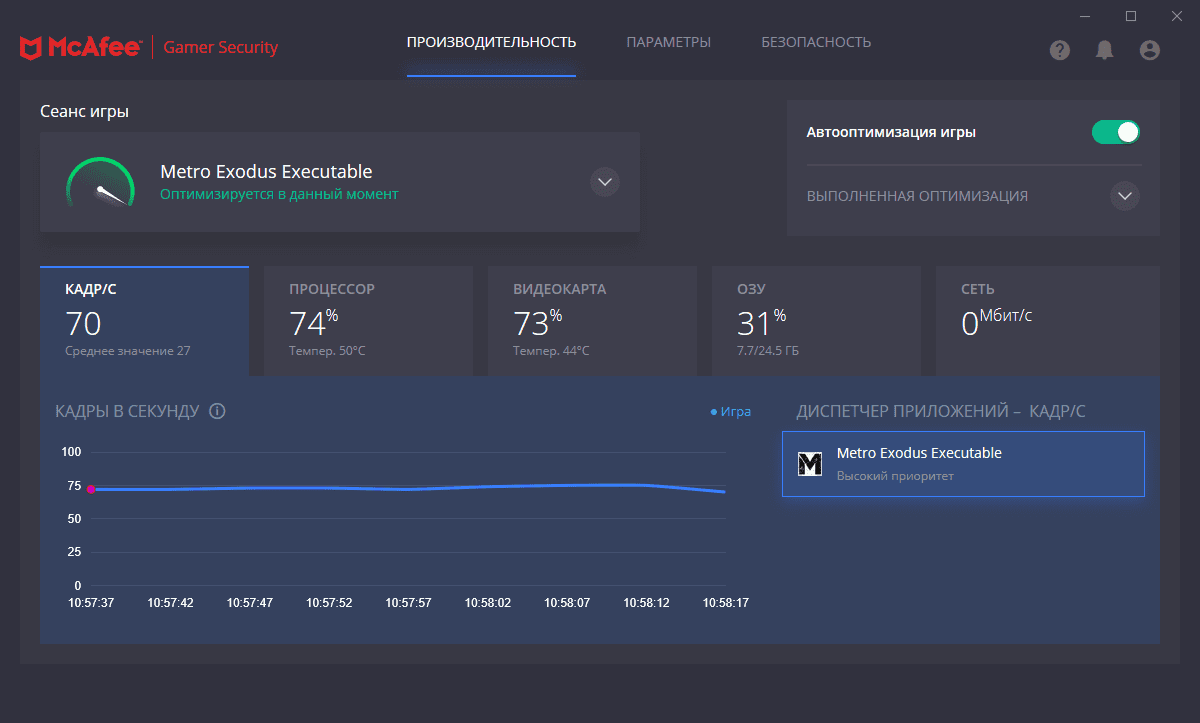1200x723 pixels.
Task: Select the ВИДЕОКАРТА metric card
Action: coord(592,321)
